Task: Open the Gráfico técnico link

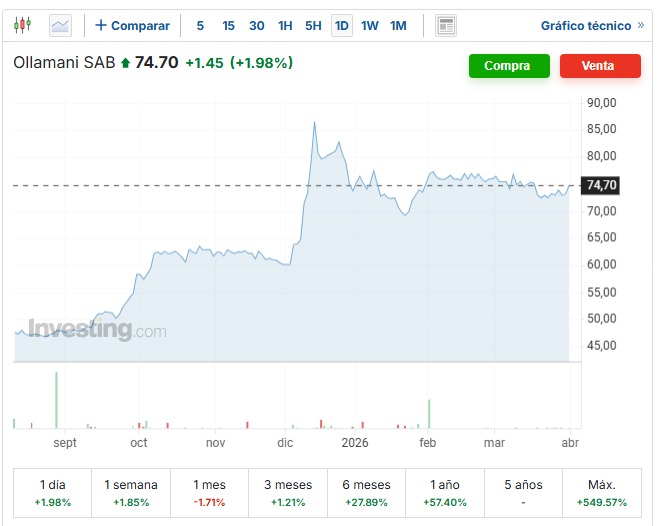Action: point(585,25)
